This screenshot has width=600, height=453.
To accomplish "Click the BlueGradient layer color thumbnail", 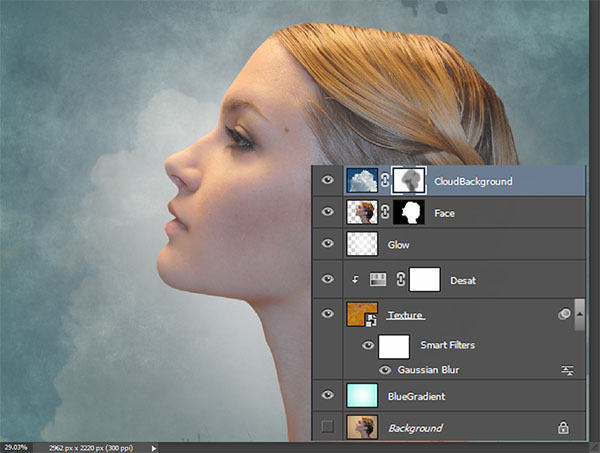I will pyautogui.click(x=362, y=397).
